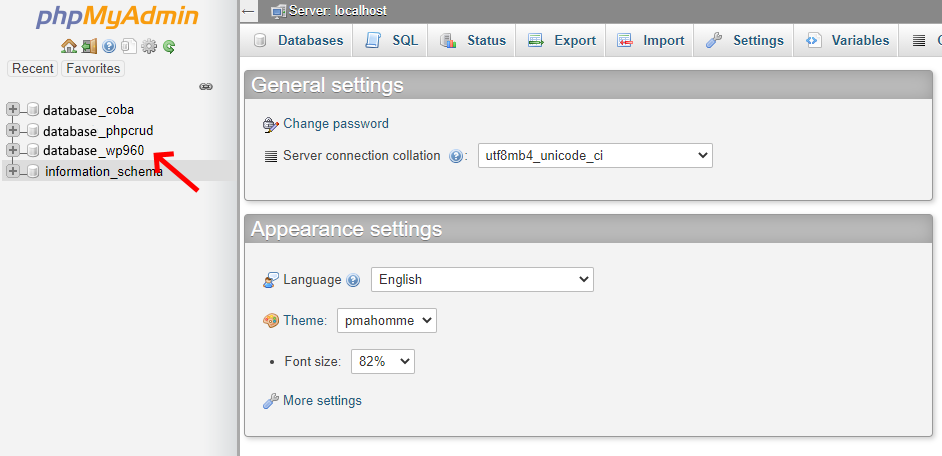
Task: Switch to the Databases tab
Action: coord(298,40)
